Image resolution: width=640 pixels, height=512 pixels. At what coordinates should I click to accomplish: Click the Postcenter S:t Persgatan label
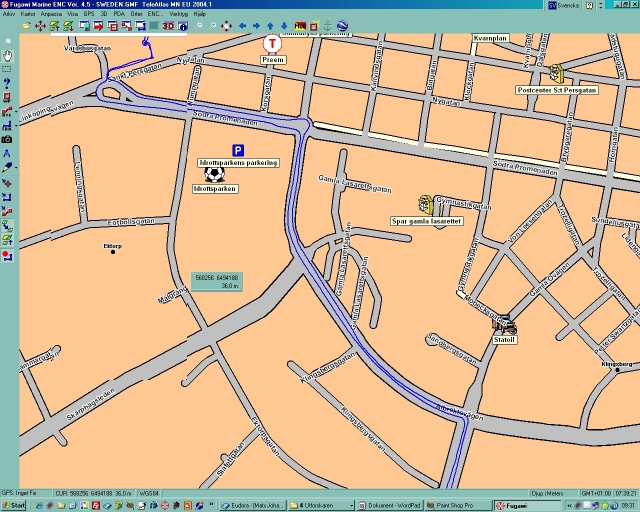click(x=557, y=90)
